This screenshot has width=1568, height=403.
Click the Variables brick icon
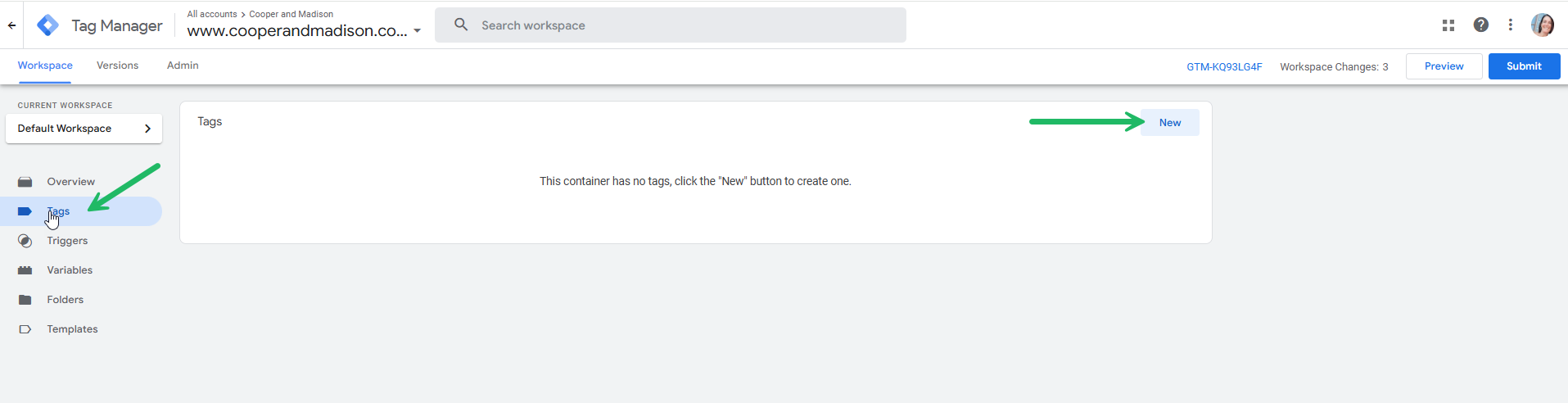pyautogui.click(x=25, y=270)
